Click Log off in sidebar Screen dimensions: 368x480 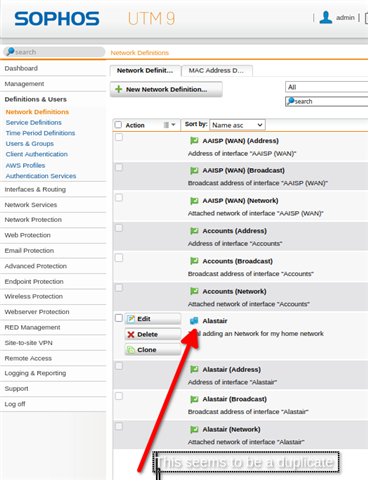click(15, 404)
